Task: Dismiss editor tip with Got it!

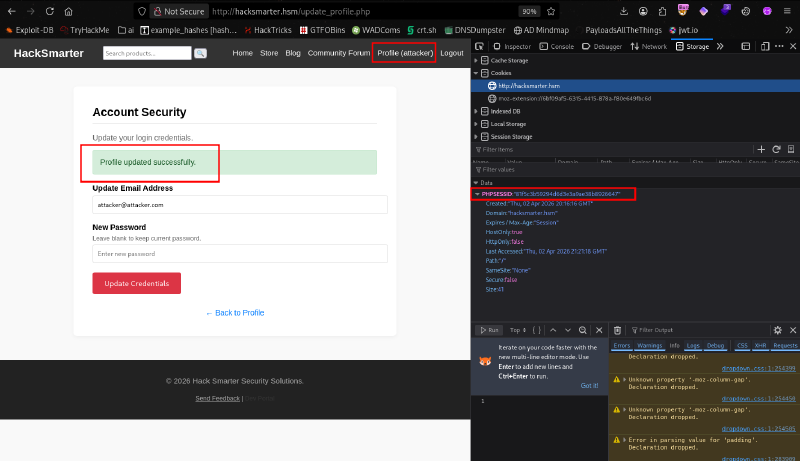Action: (589, 386)
